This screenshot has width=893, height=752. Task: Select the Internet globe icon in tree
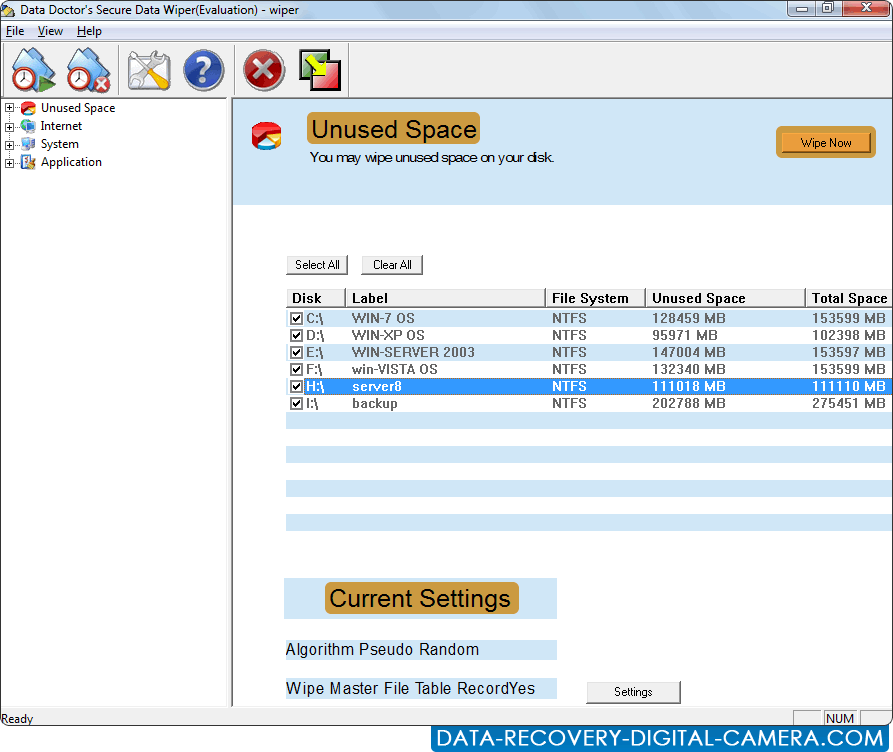[28, 126]
